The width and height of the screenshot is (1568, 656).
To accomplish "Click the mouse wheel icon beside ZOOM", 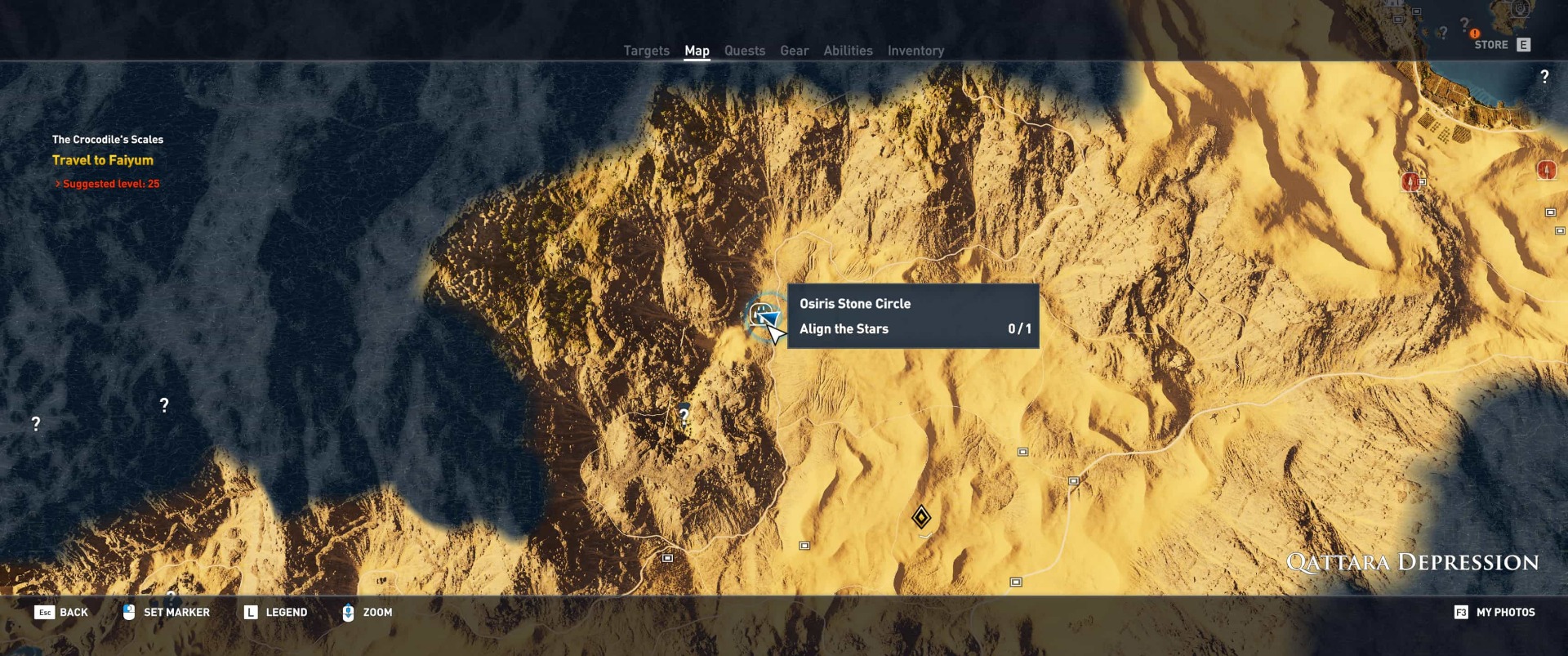I will [348, 612].
